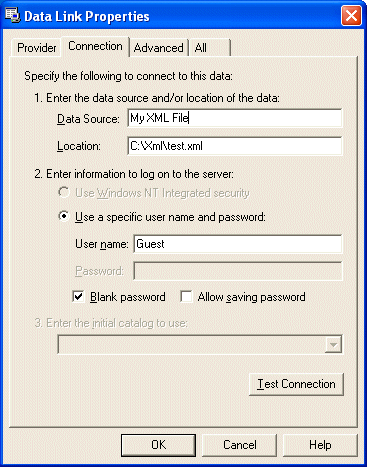Go to the All tab
Screen dimensions: 367x467
[x=209, y=48]
